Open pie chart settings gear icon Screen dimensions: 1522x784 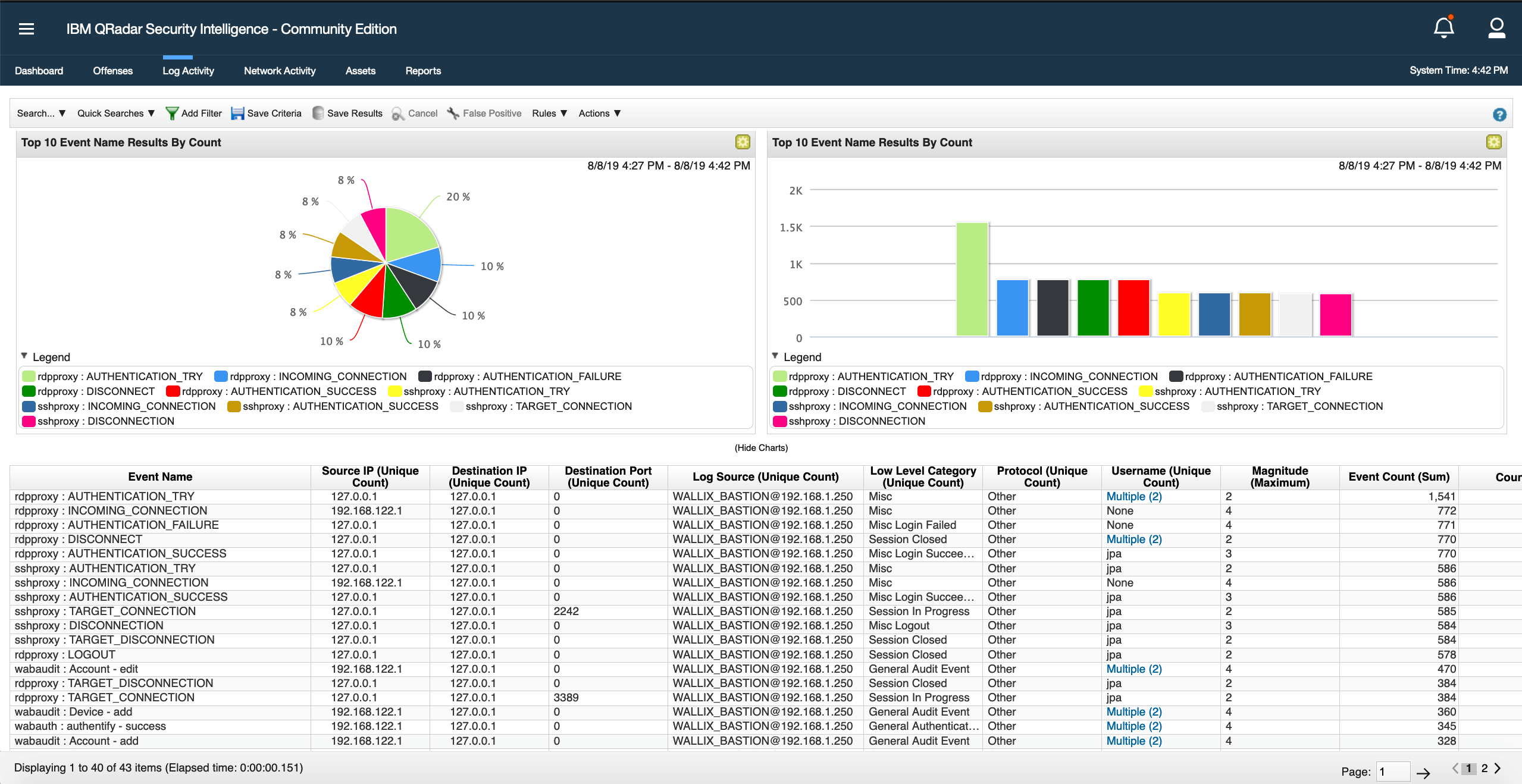pyautogui.click(x=743, y=142)
